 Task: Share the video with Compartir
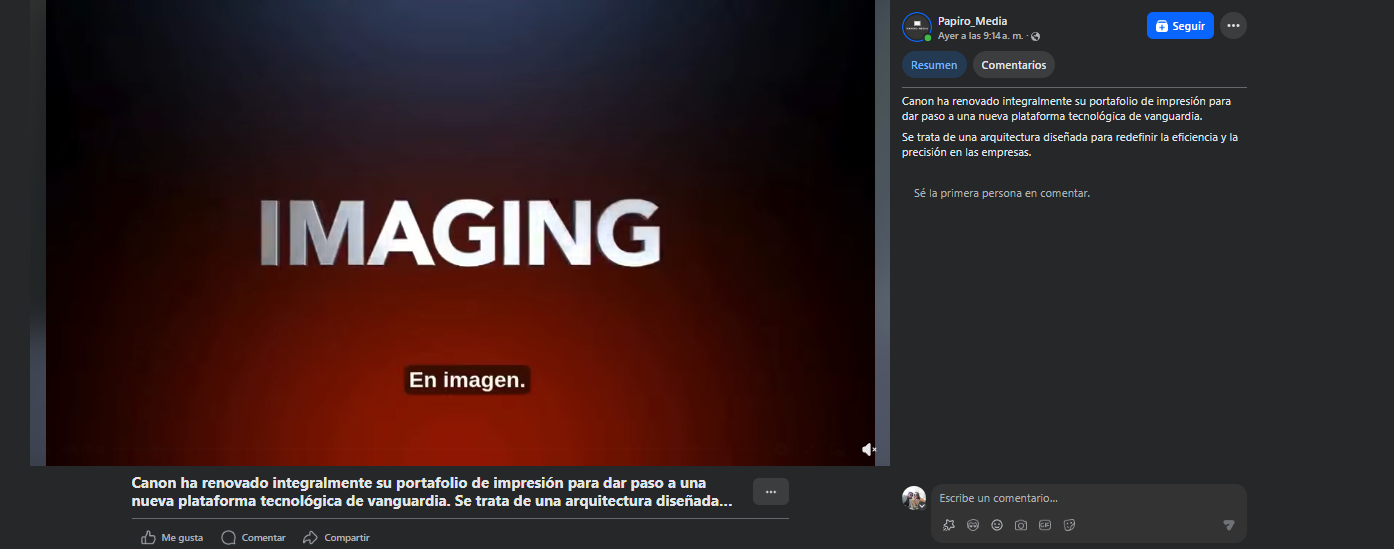pos(336,537)
